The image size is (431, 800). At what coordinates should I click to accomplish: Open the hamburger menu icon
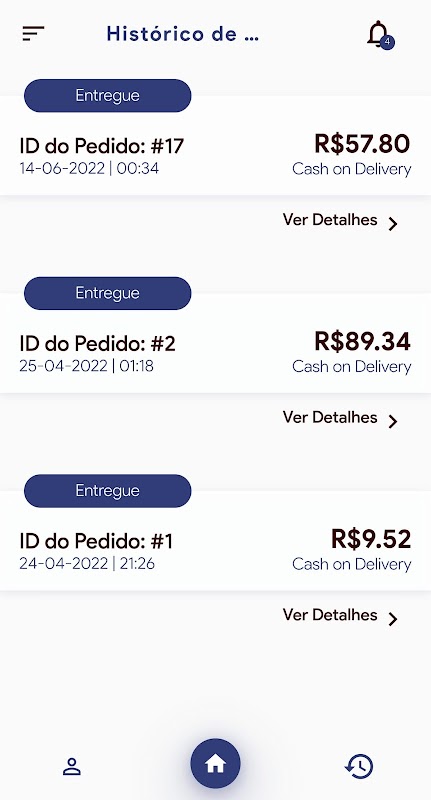coord(33,34)
